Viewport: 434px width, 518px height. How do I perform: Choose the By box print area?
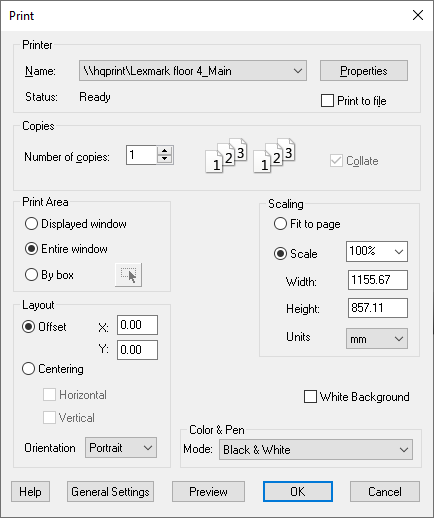pos(31,275)
